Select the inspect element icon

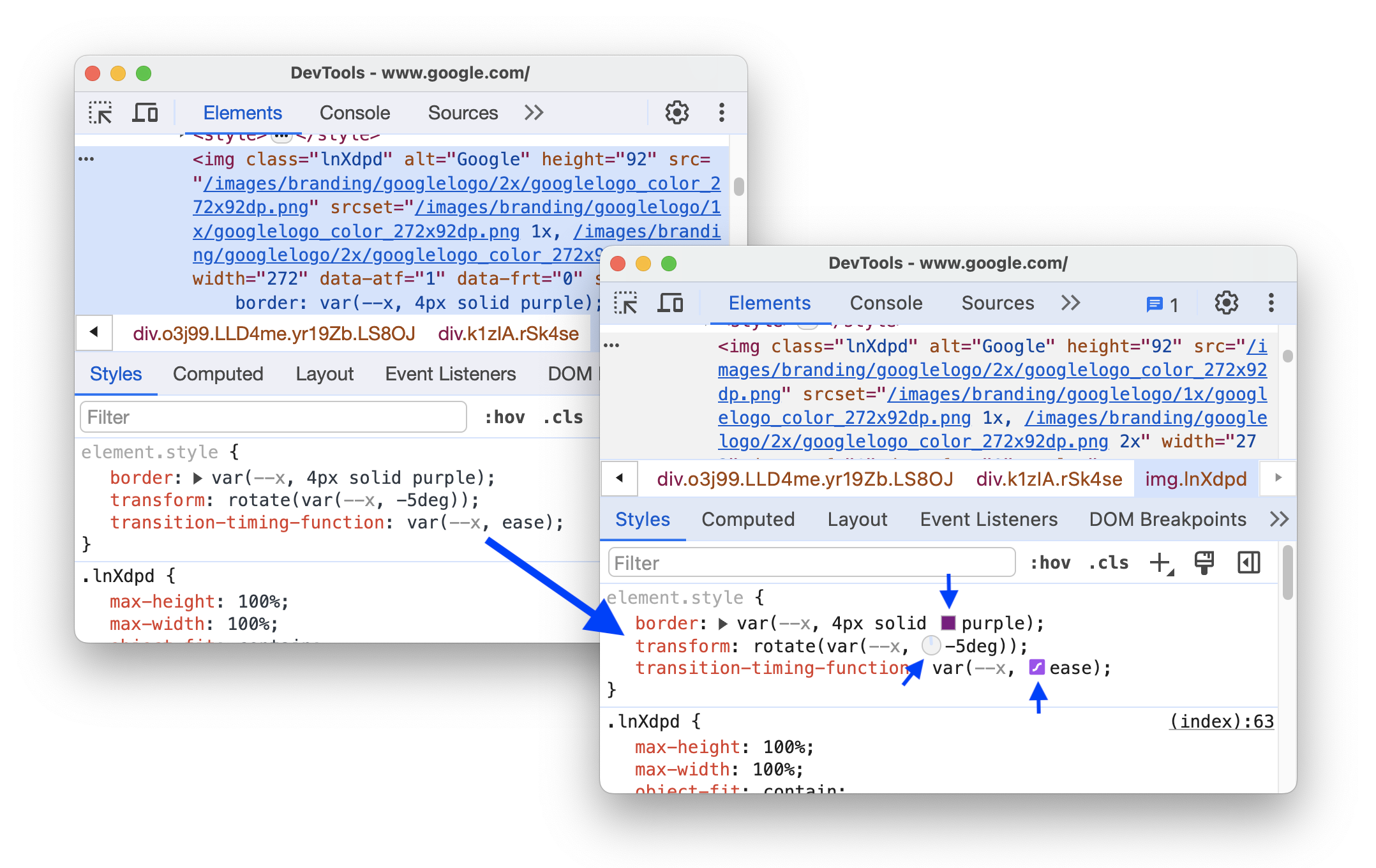[x=100, y=112]
